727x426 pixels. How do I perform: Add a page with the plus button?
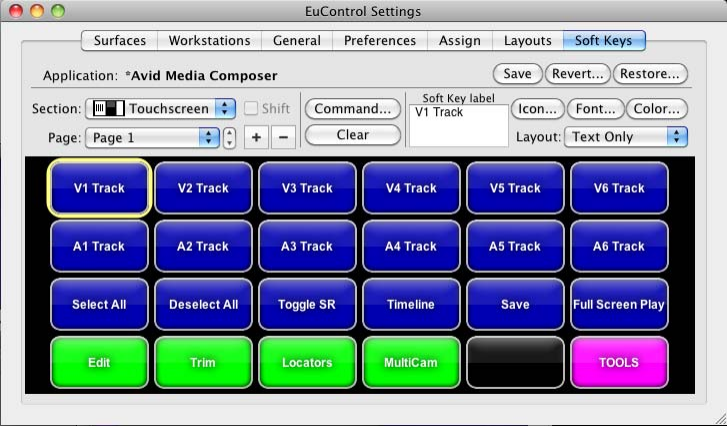[x=256, y=137]
